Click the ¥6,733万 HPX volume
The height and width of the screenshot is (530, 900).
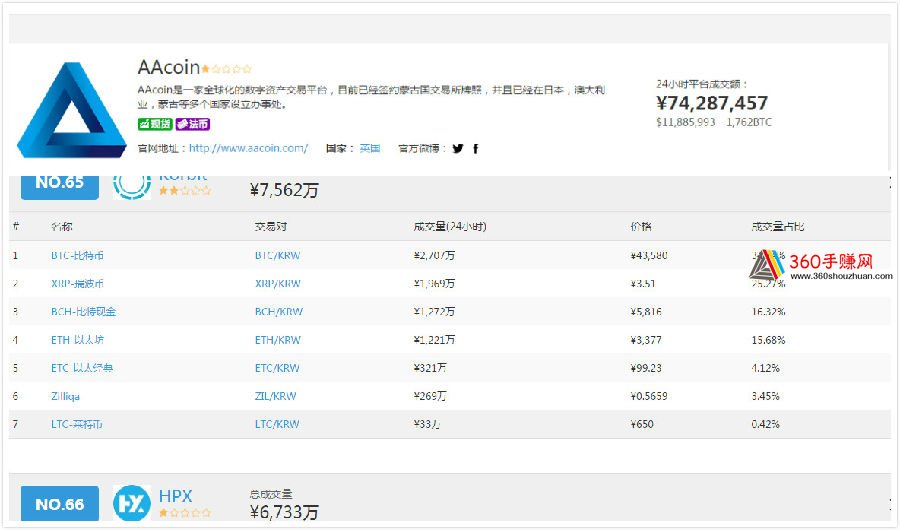(x=284, y=512)
